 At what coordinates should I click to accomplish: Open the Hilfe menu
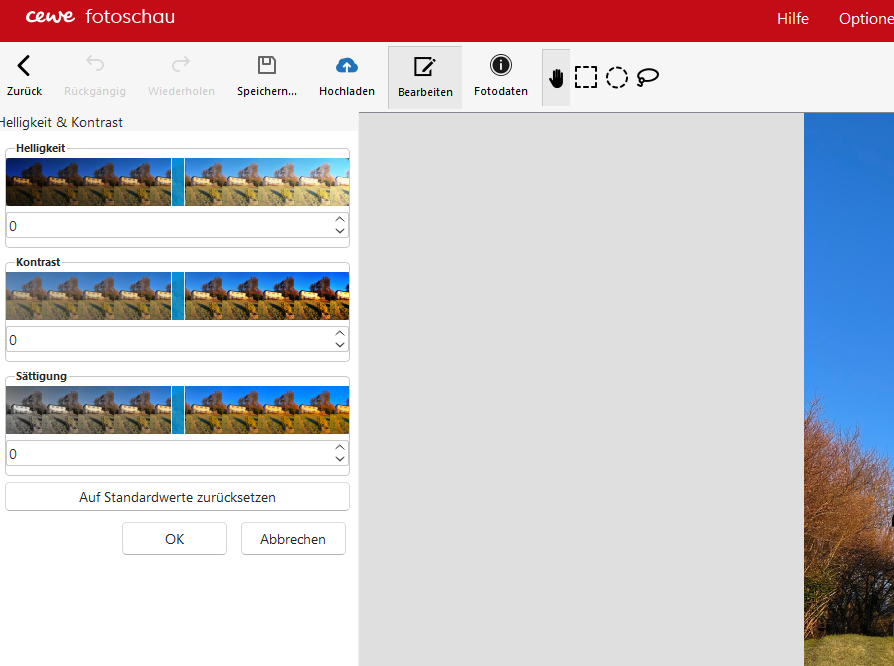(x=792, y=19)
